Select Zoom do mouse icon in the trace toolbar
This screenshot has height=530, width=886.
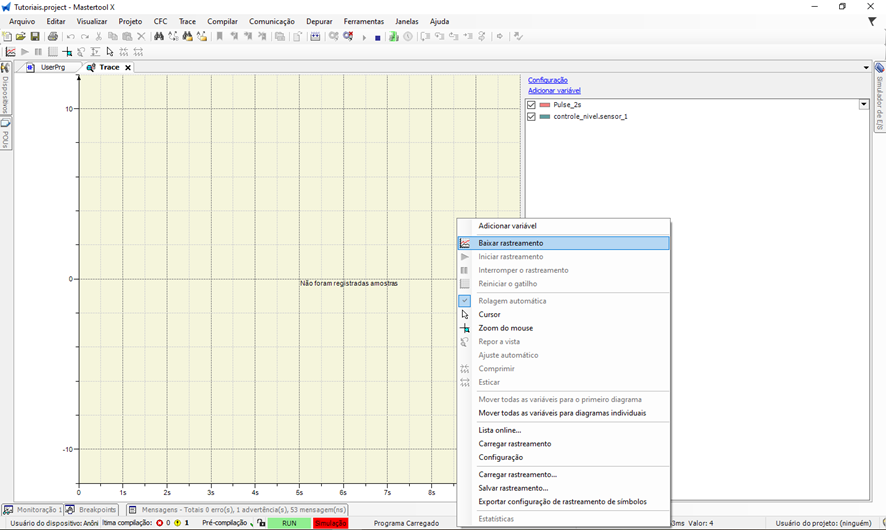[x=67, y=52]
